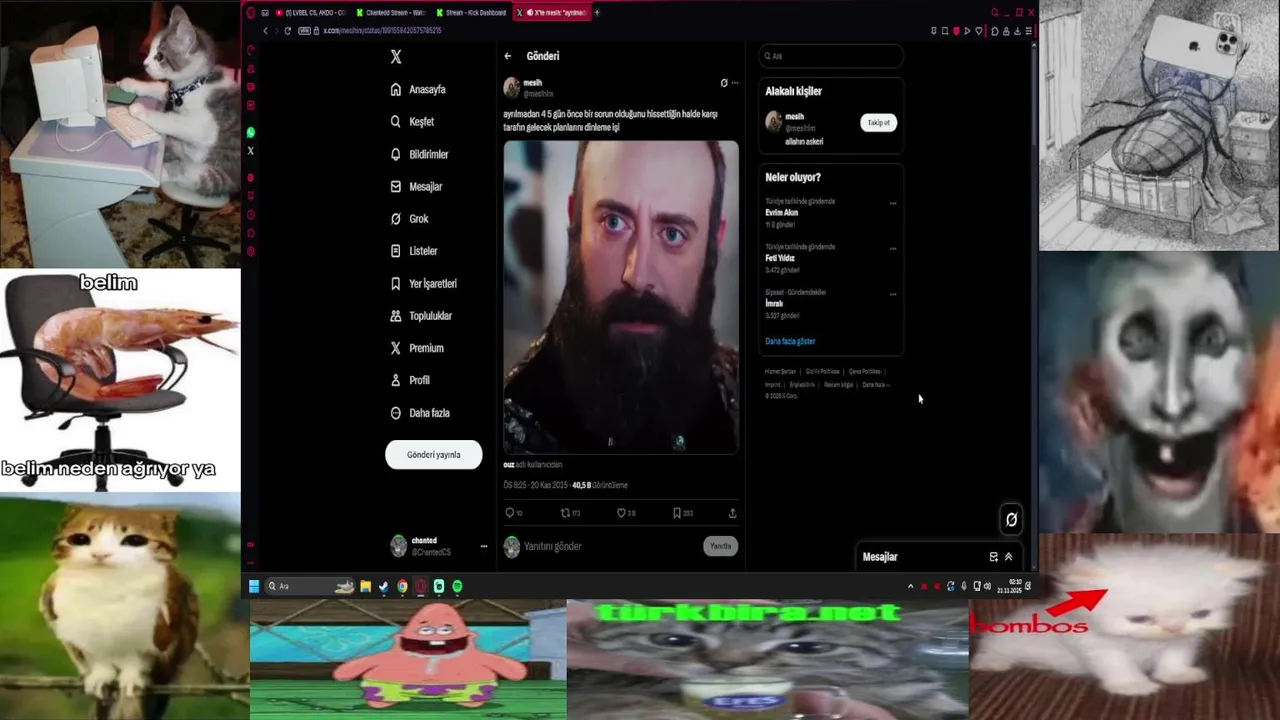Open more options for Evrim Akın trend

pos(893,203)
